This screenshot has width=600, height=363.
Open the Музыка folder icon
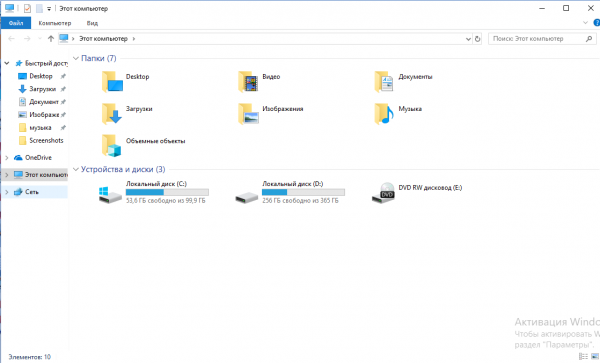point(384,114)
